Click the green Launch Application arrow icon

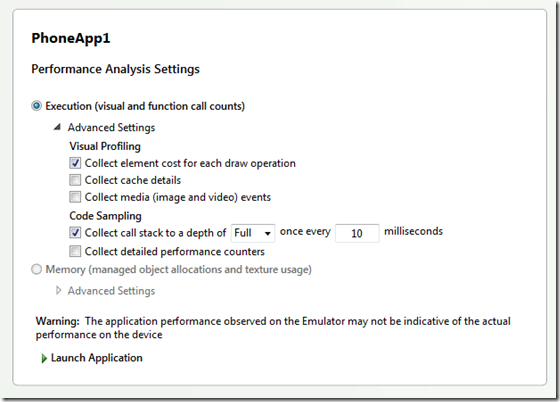44,358
